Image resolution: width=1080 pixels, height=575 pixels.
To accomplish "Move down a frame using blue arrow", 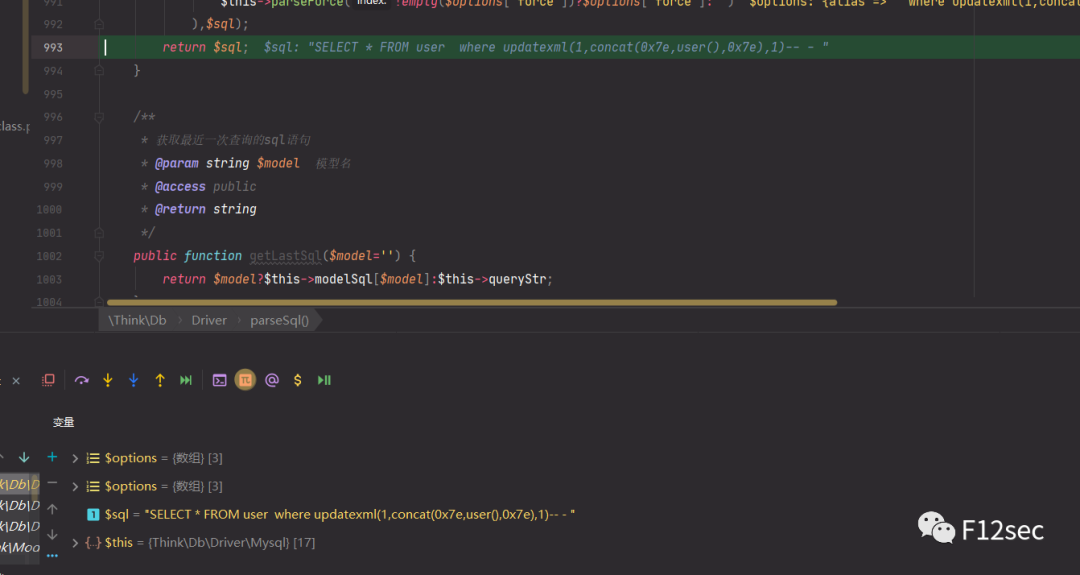I will (x=24, y=457).
